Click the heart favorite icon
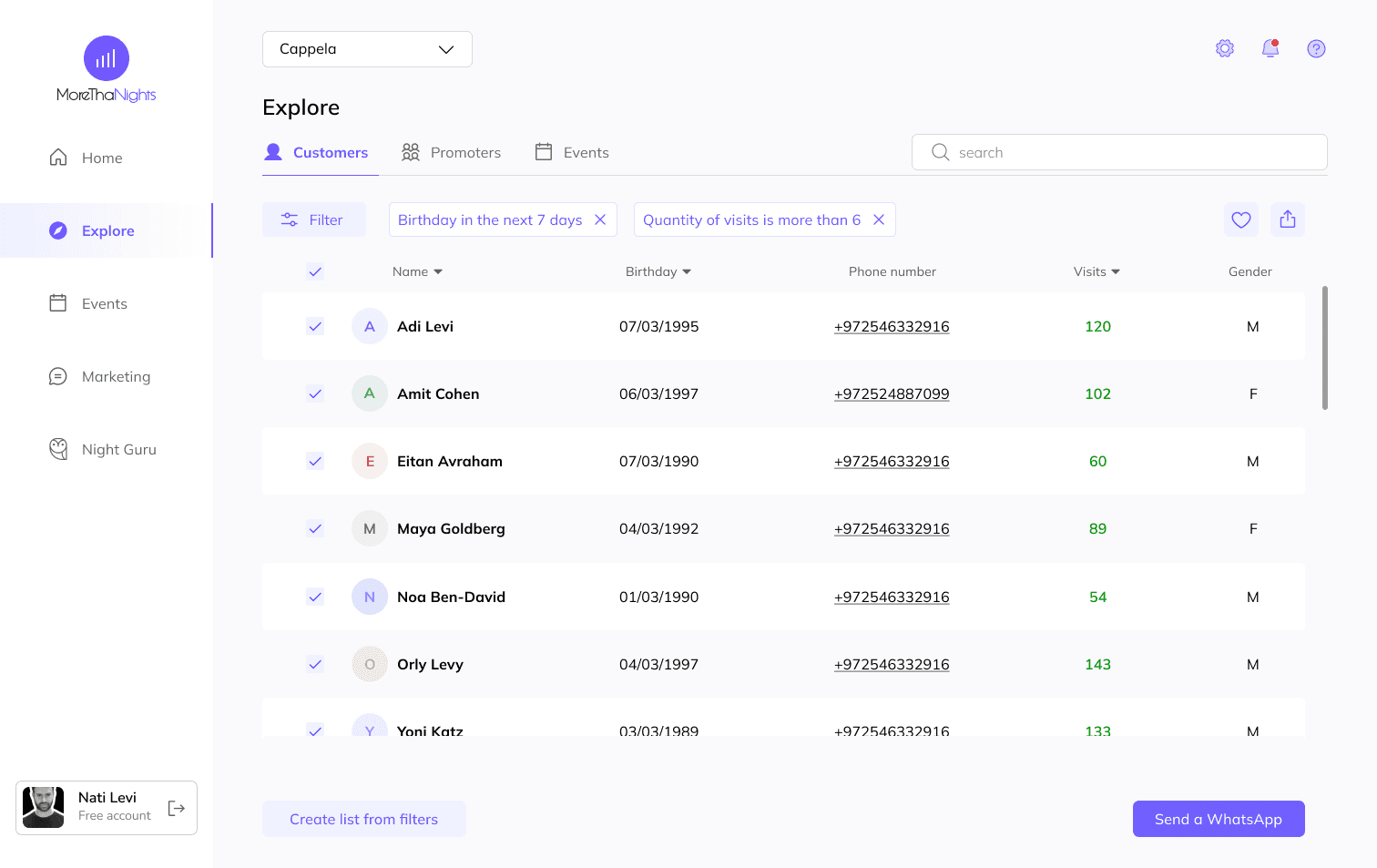The image size is (1377, 868). pyautogui.click(x=1241, y=220)
